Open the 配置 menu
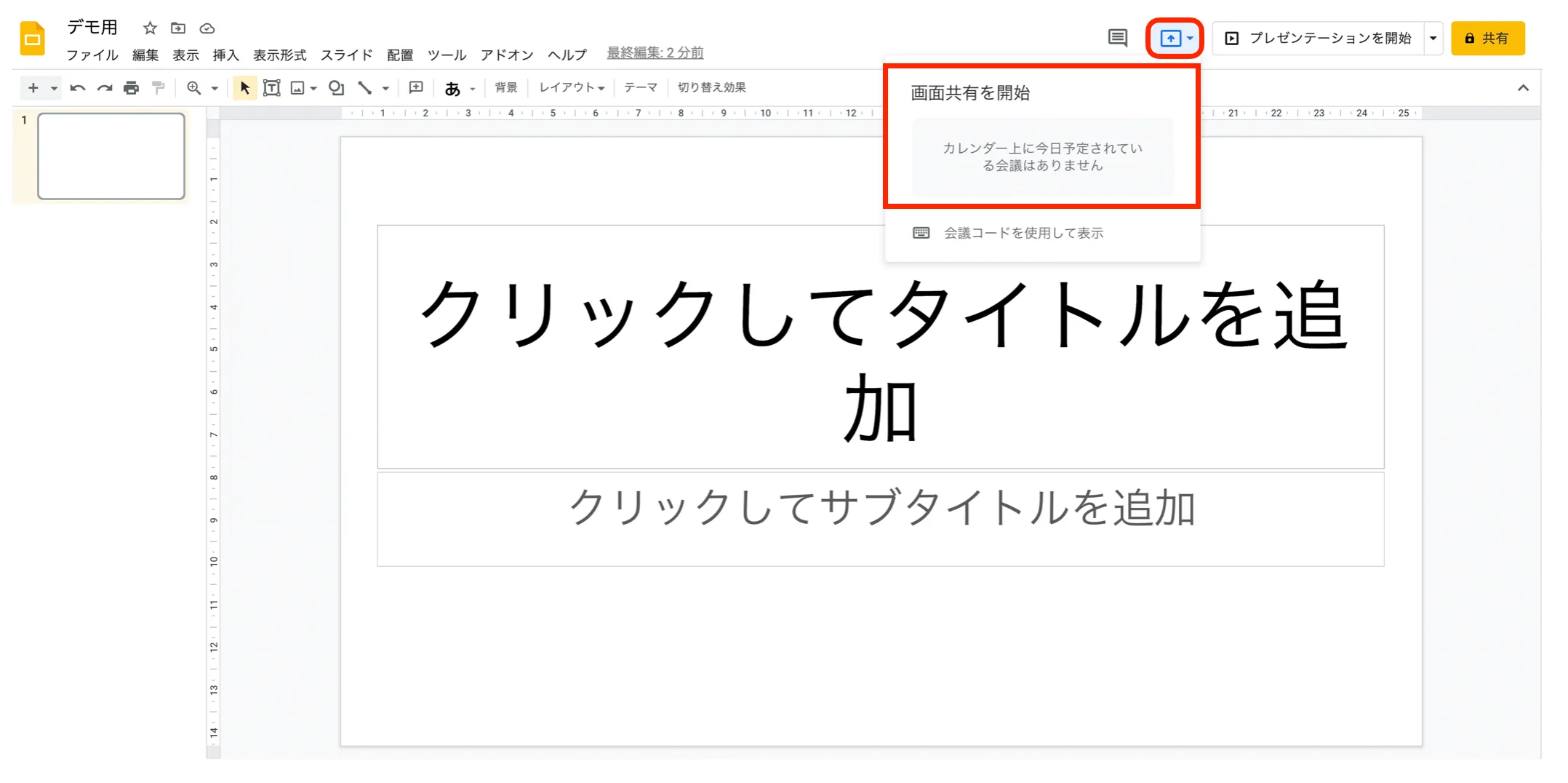The width and height of the screenshot is (1568, 783). point(400,55)
